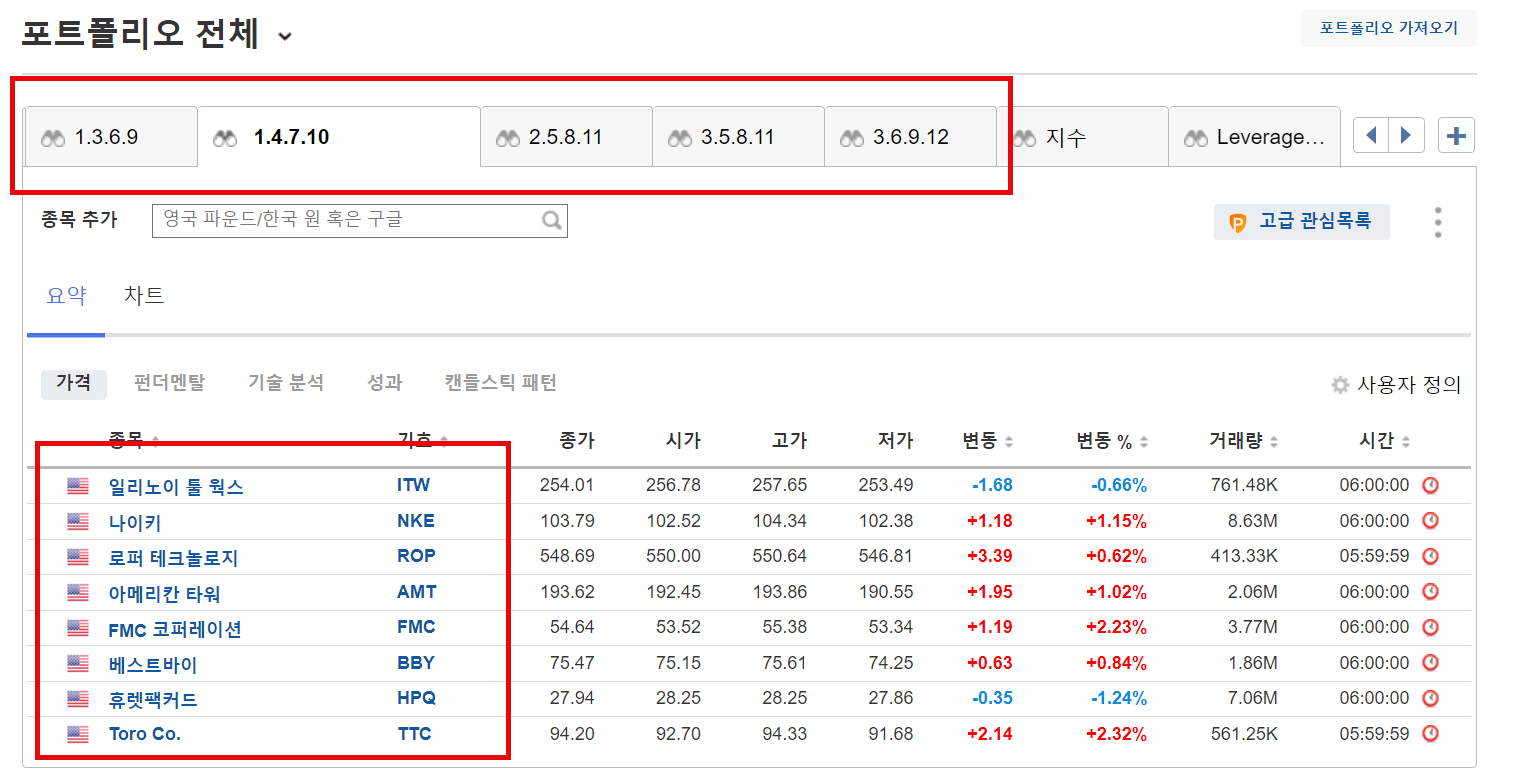
Task: Click the binoculars icon on 1.3.6.9 tab
Action: tap(53, 138)
